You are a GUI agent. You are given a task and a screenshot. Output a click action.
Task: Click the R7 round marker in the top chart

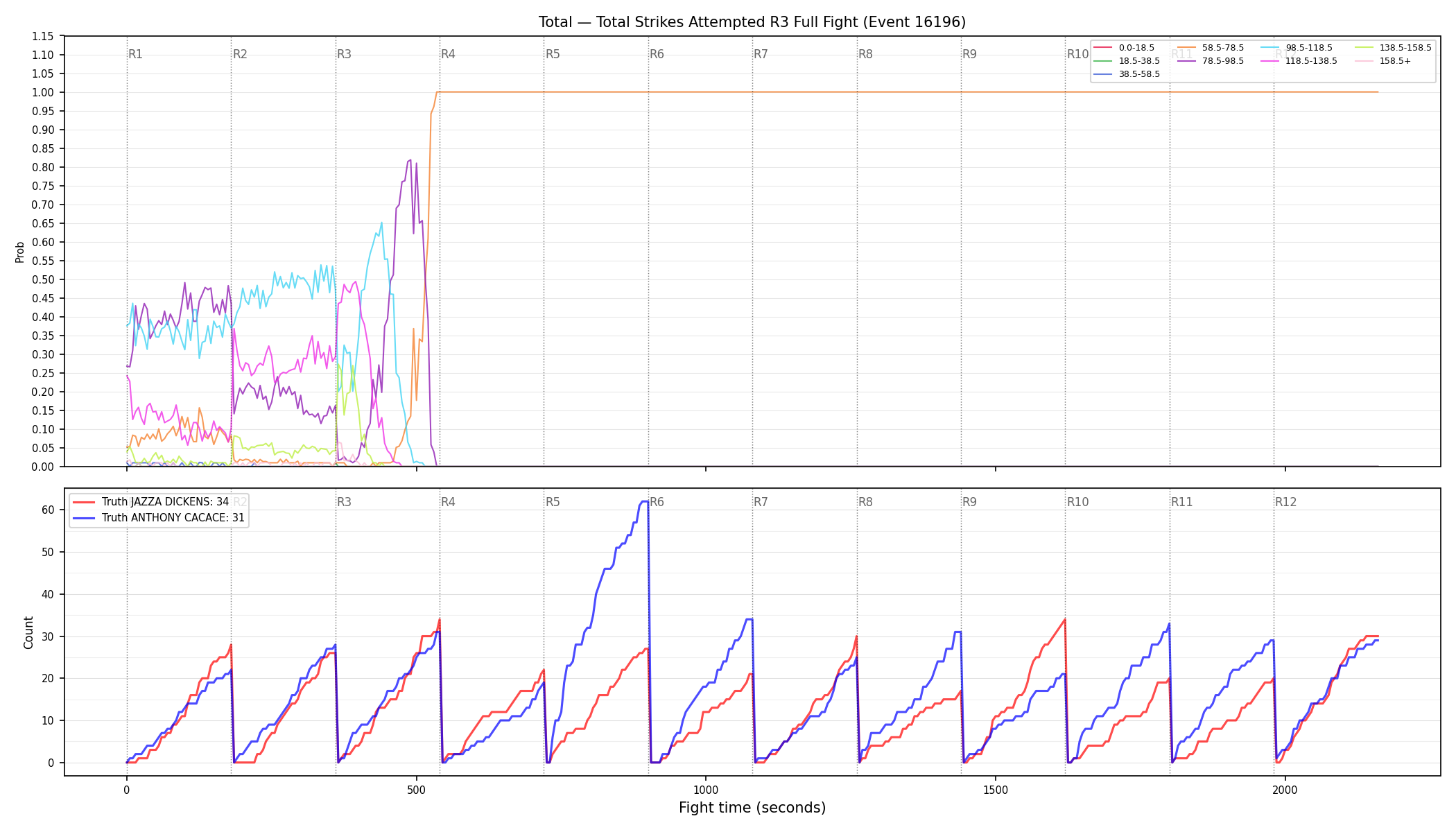pos(761,54)
